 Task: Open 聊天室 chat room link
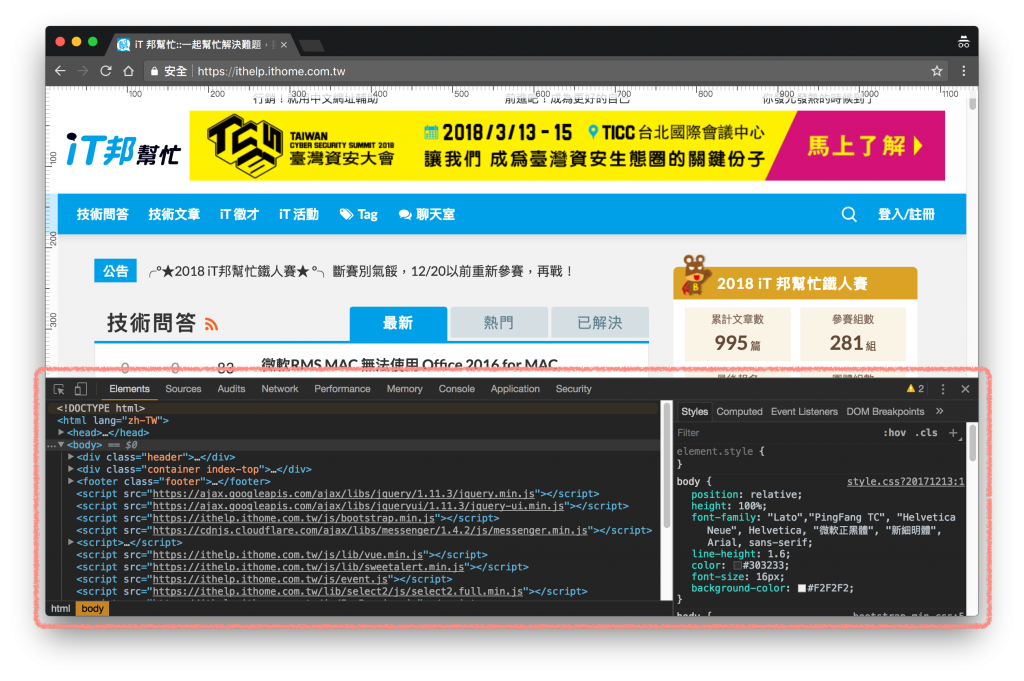click(427, 214)
